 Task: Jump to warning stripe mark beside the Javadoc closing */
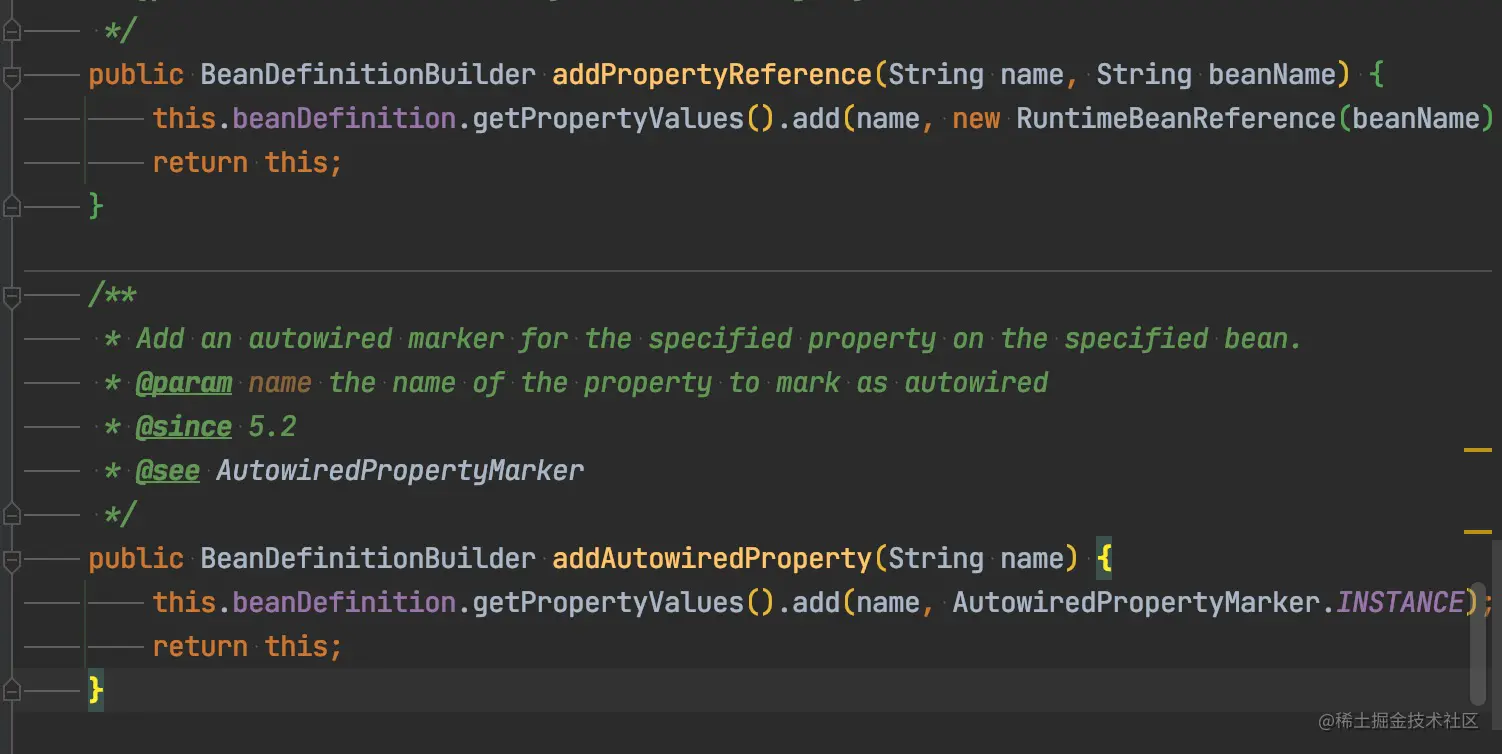pos(1477,532)
